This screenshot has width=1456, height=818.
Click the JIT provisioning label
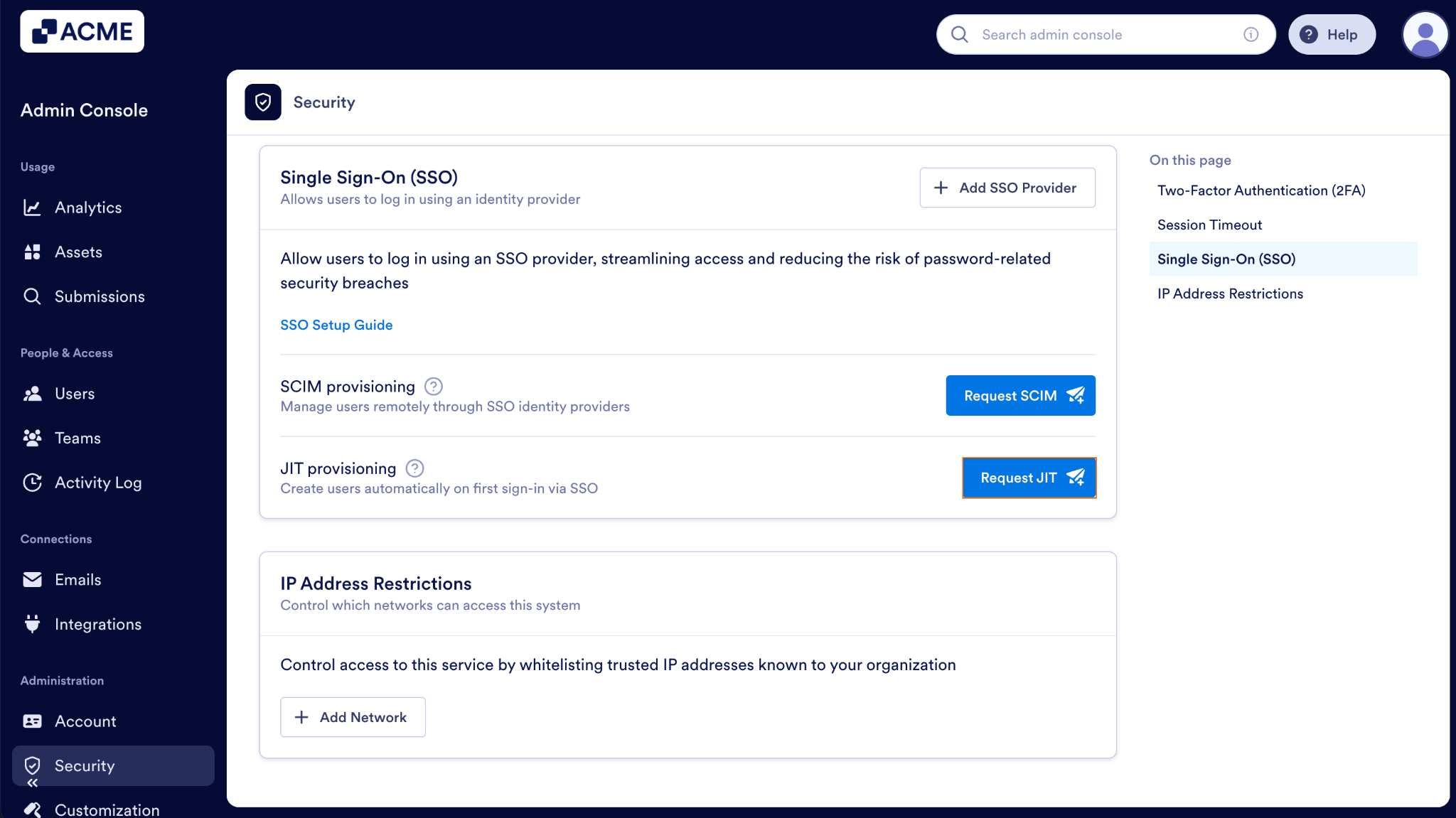tap(338, 468)
